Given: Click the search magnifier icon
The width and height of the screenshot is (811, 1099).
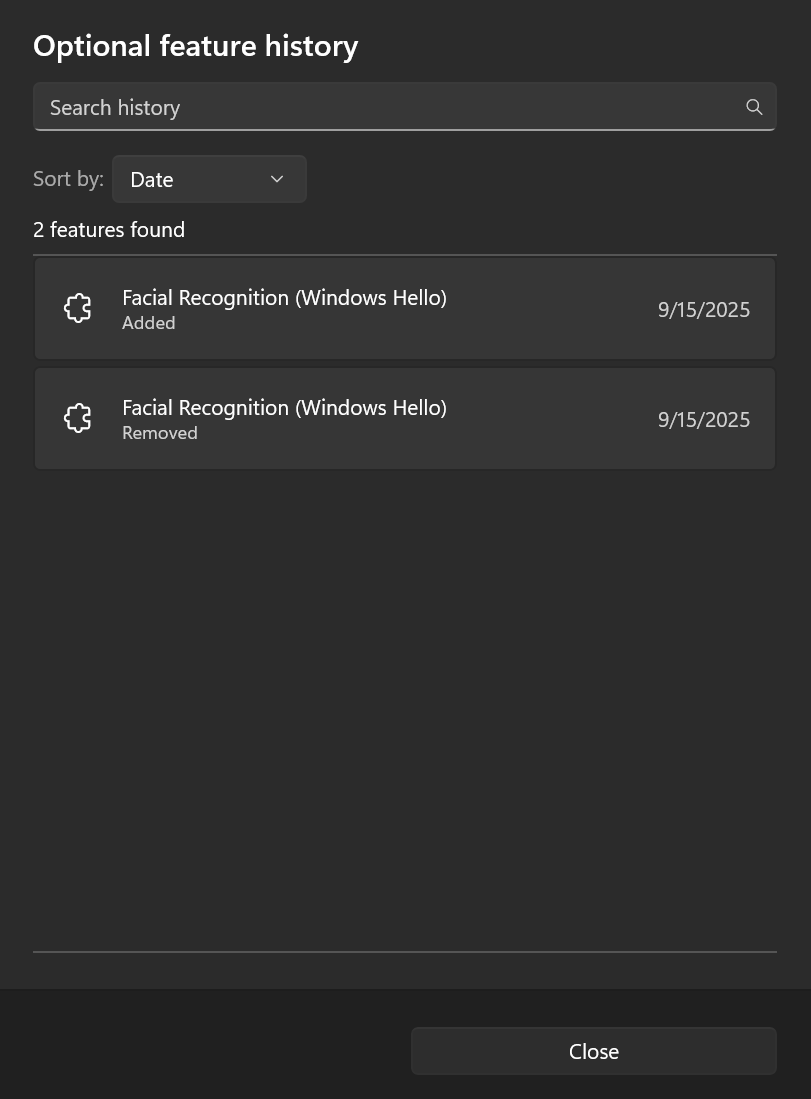Looking at the screenshot, I should point(754,106).
